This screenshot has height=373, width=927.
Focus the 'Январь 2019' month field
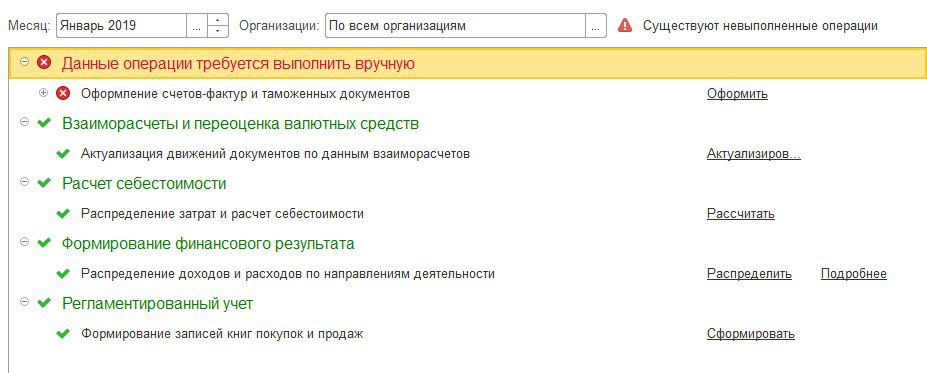(x=122, y=26)
